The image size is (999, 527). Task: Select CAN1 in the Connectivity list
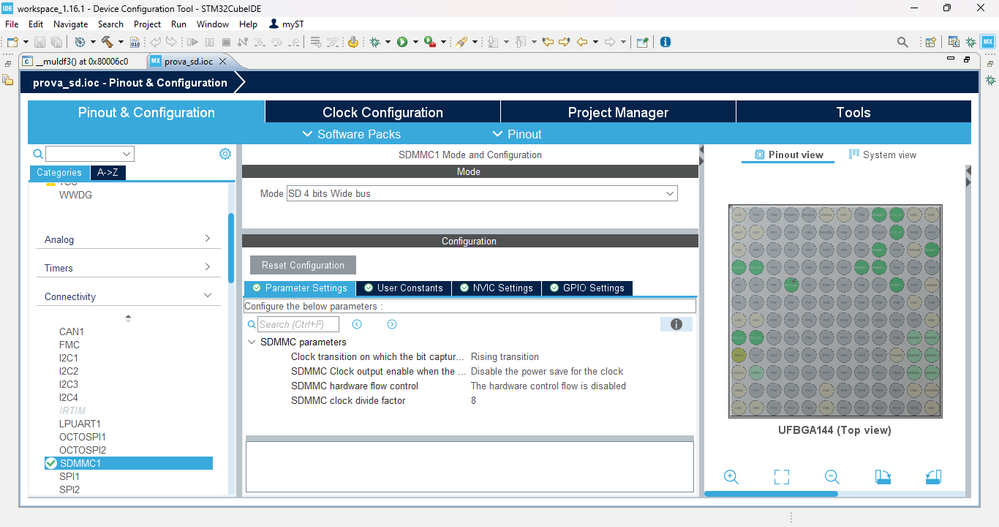point(71,331)
